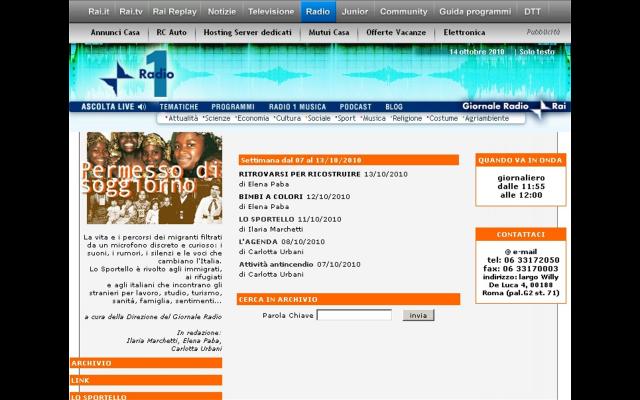Select the Musica topic

[373, 118]
